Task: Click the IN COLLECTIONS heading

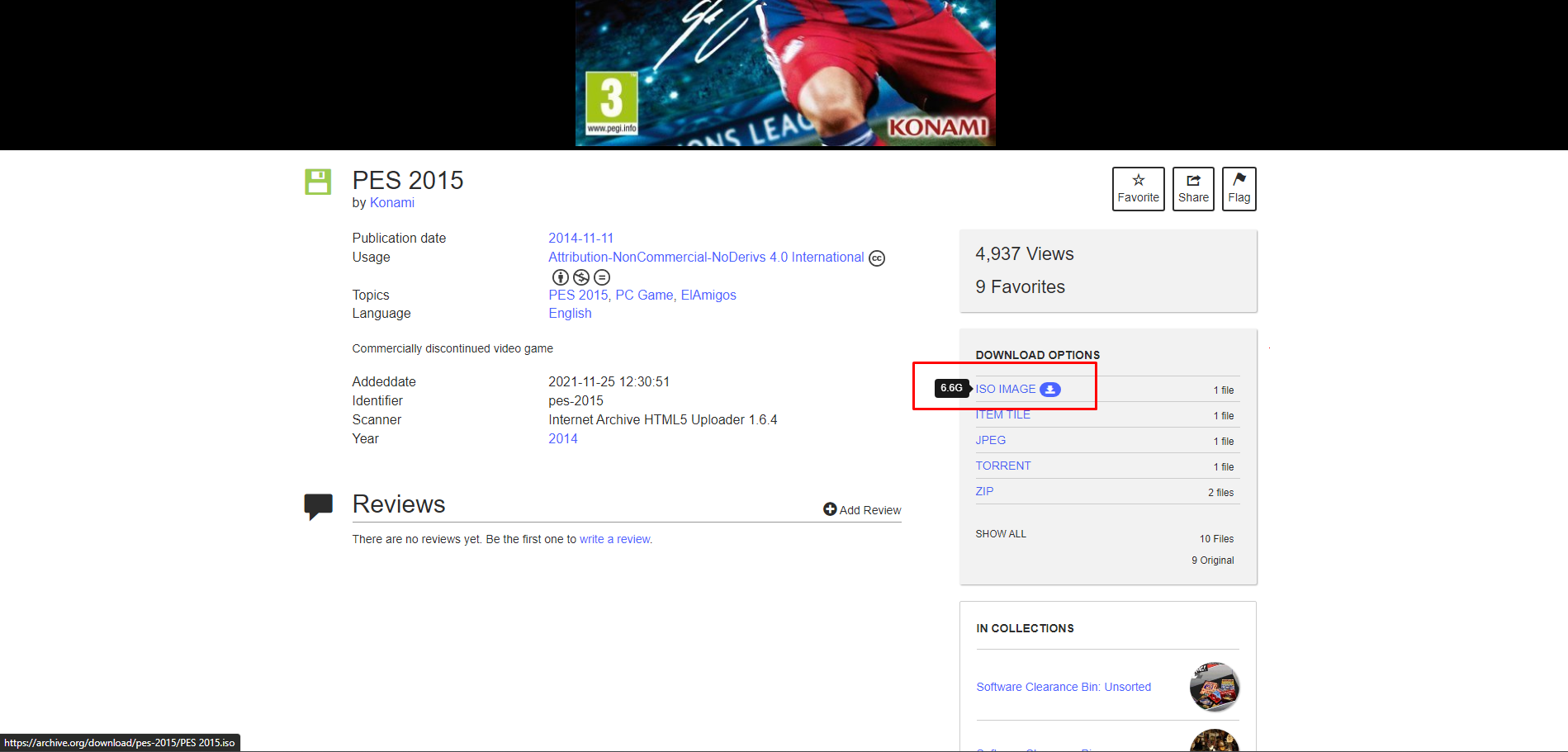Action: pos(1025,628)
